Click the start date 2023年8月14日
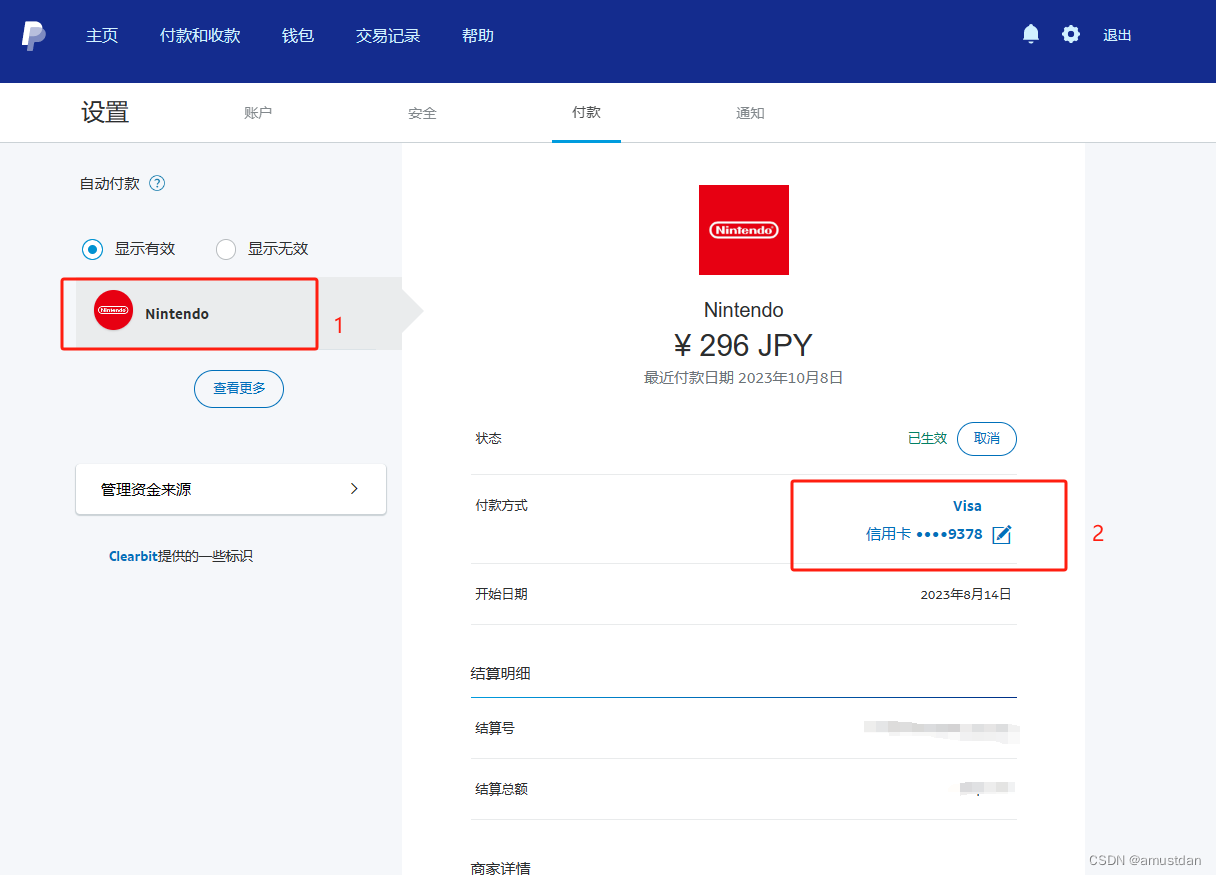The image size is (1216, 875). 966,594
